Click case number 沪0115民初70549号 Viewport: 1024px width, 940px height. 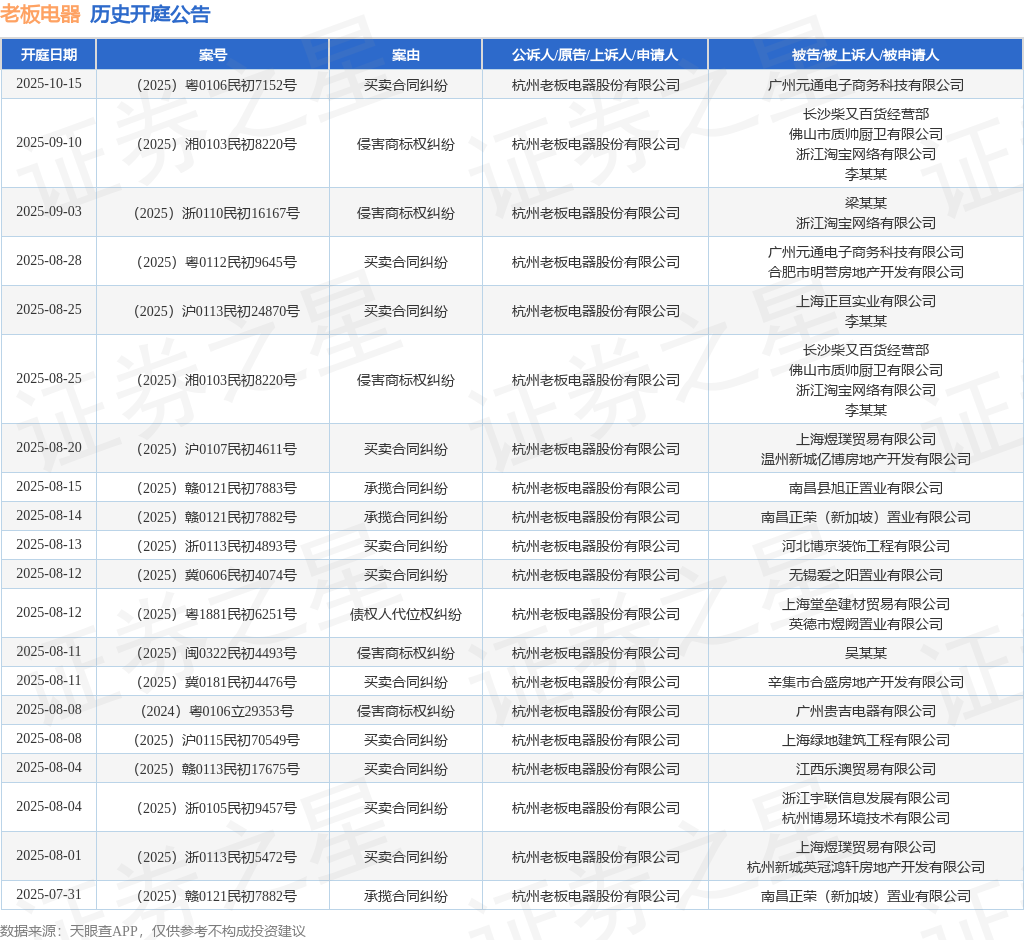point(217,740)
